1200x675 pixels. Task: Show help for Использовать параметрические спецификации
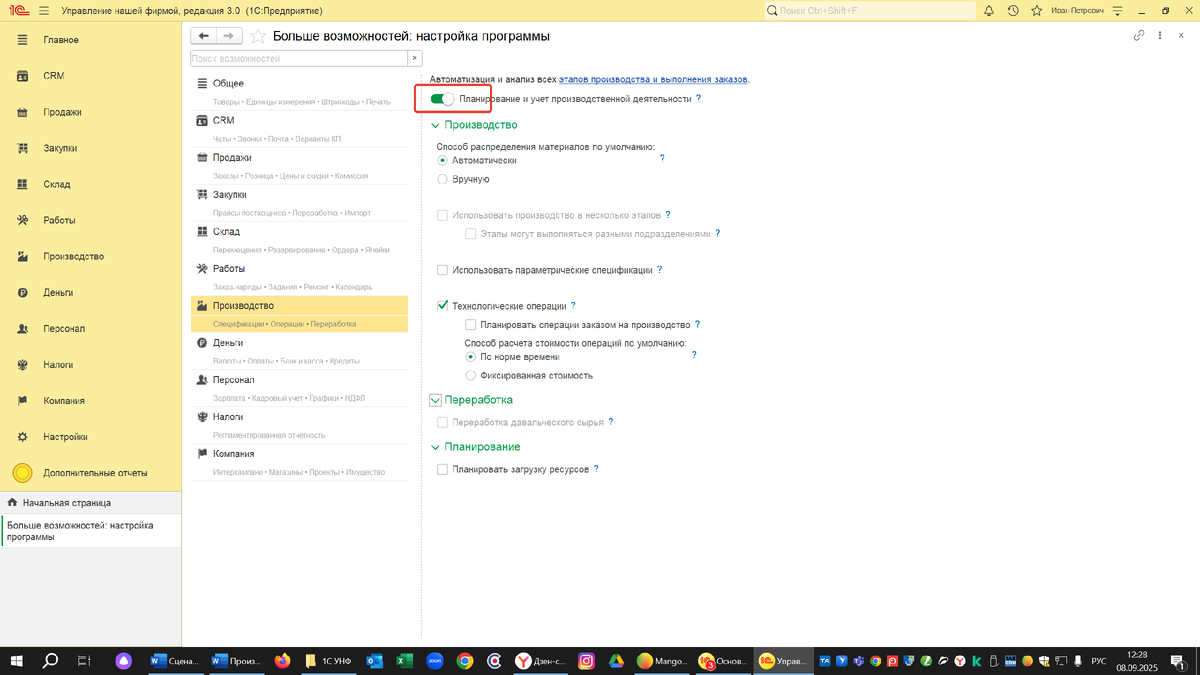660,270
